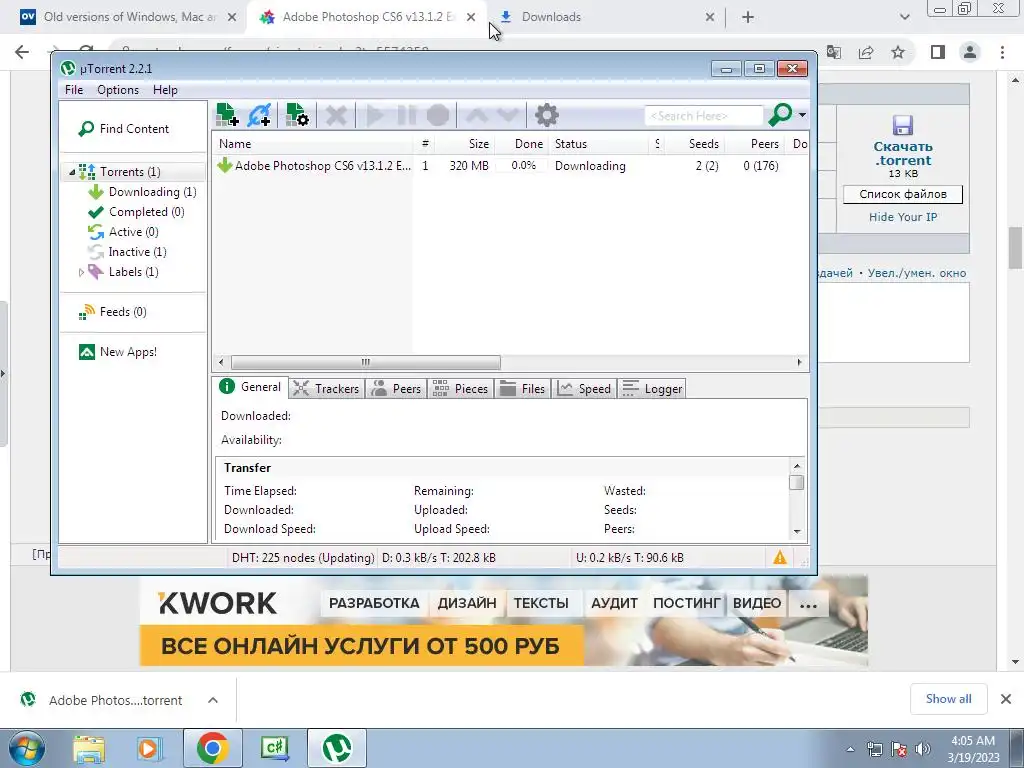Open the Windows Start button

point(25,748)
